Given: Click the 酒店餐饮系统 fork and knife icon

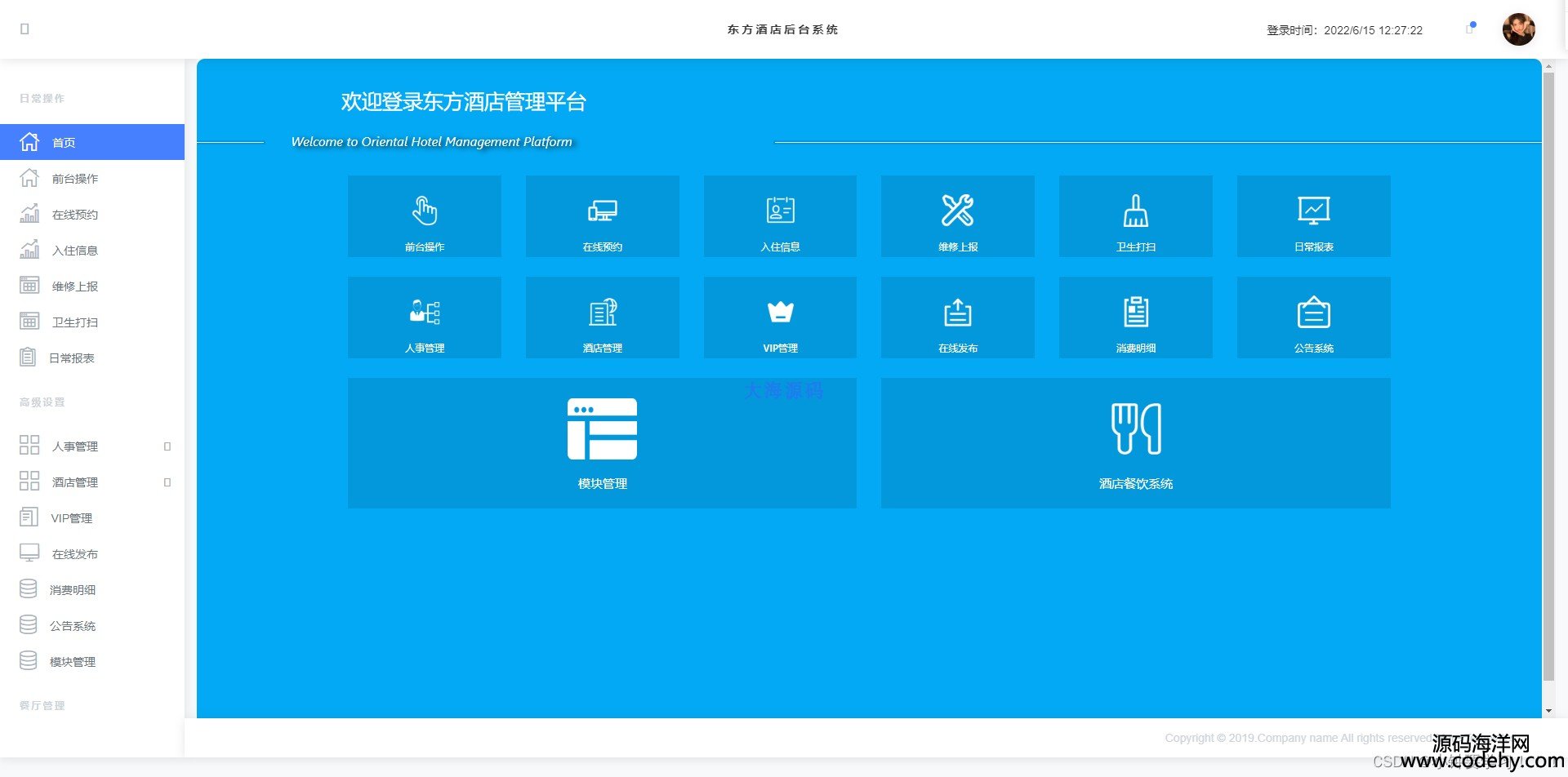Looking at the screenshot, I should (x=1135, y=428).
